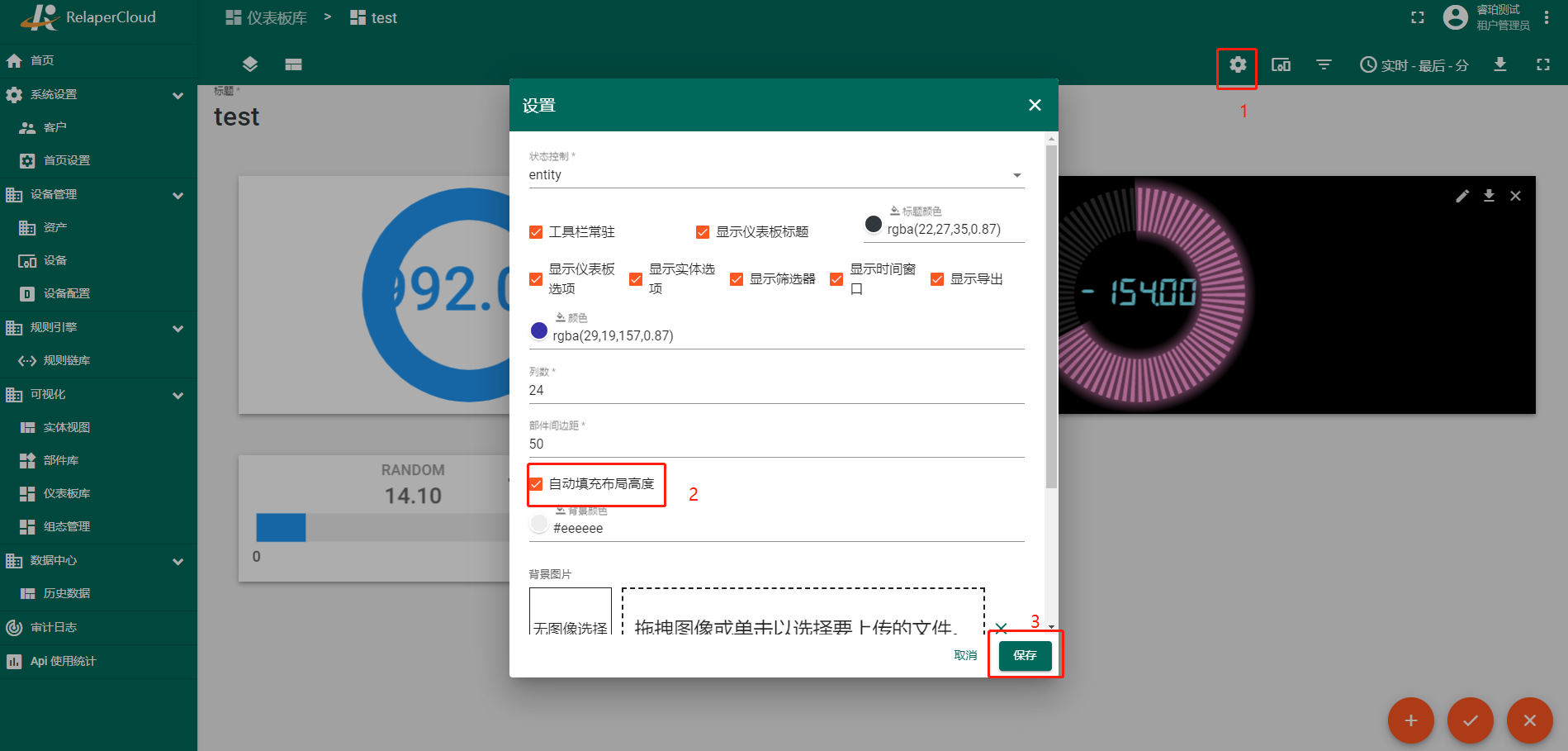1568x751 pixels.
Task: Pick the 颜色 blue color swatch
Action: 538,330
